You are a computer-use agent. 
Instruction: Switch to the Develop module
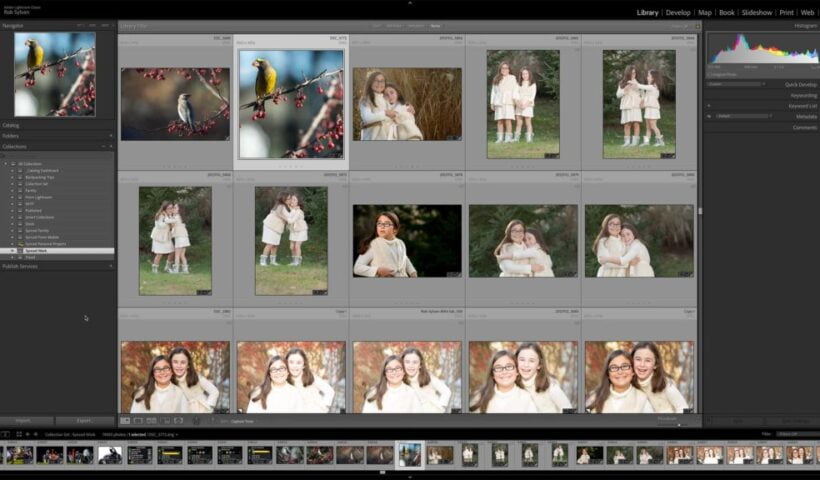pos(678,13)
